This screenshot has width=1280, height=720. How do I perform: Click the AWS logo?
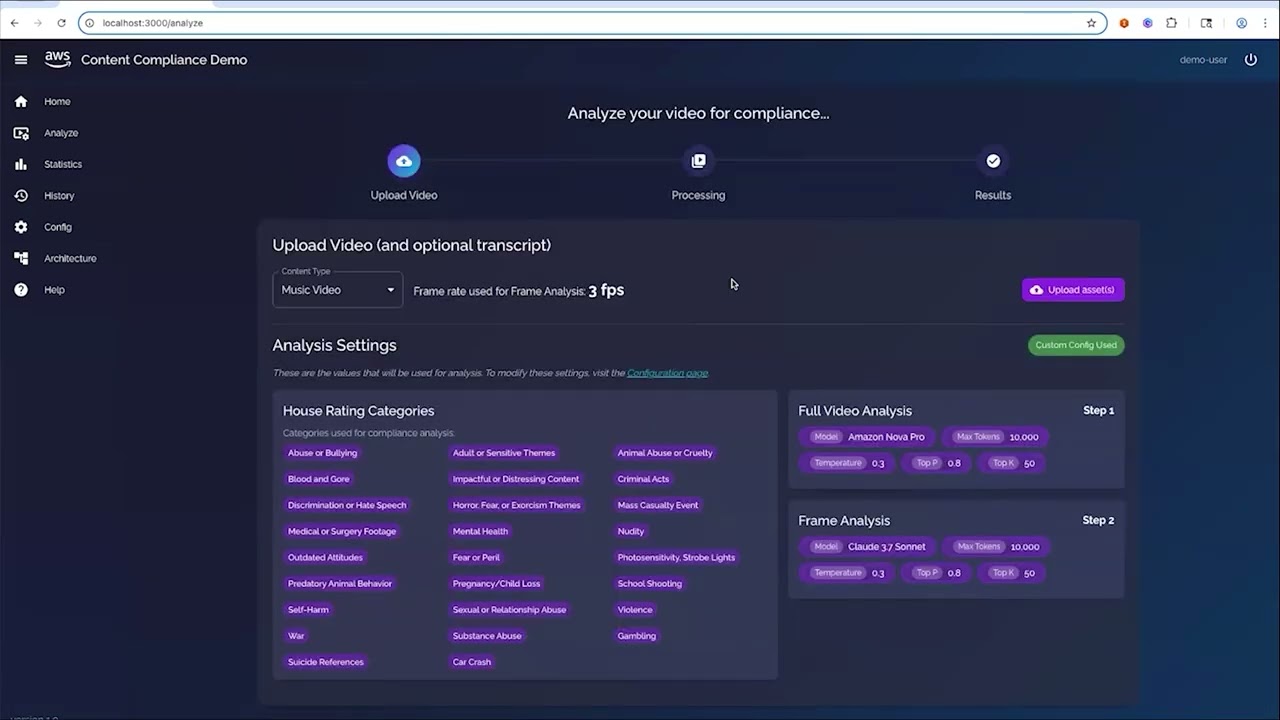point(58,59)
